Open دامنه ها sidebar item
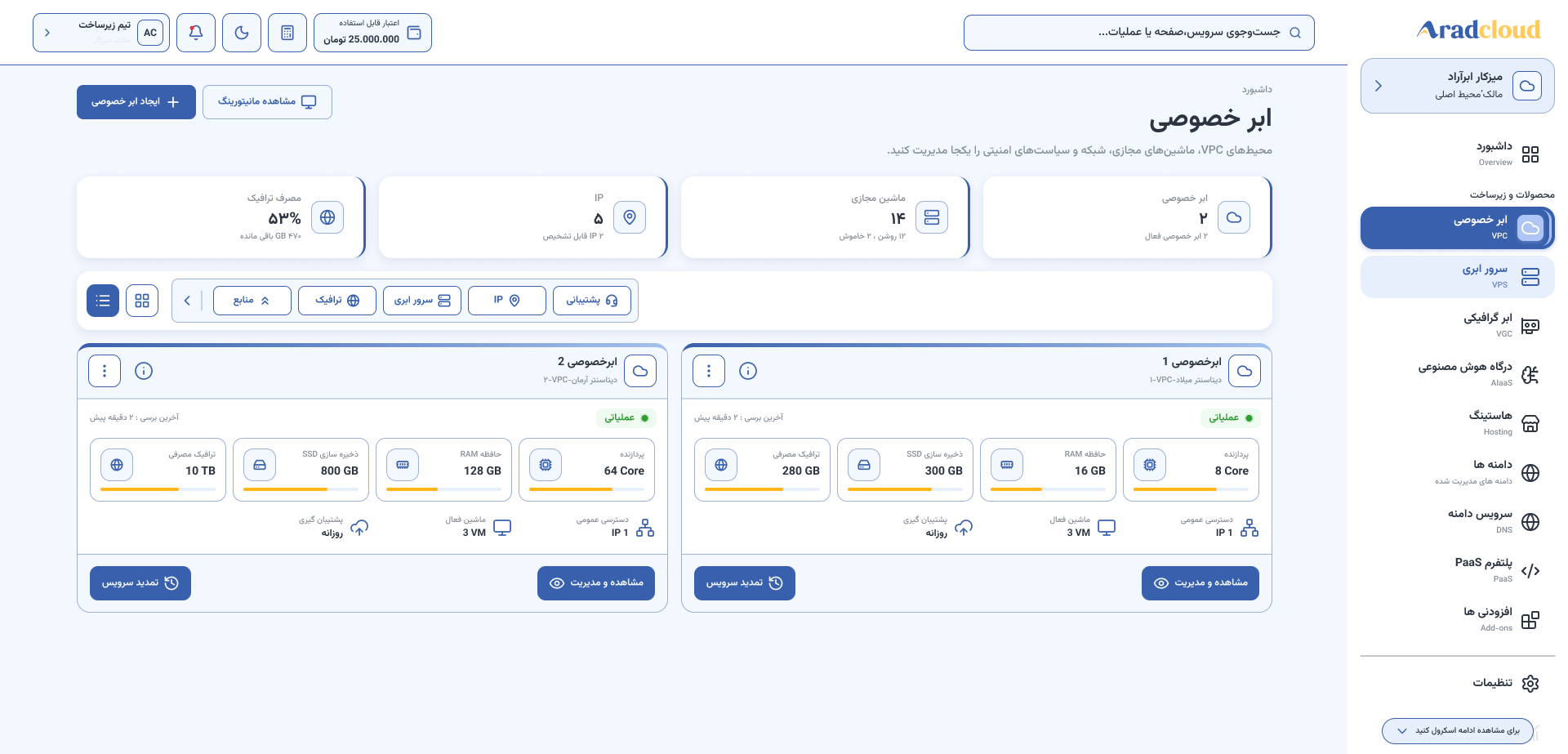 (x=1457, y=473)
